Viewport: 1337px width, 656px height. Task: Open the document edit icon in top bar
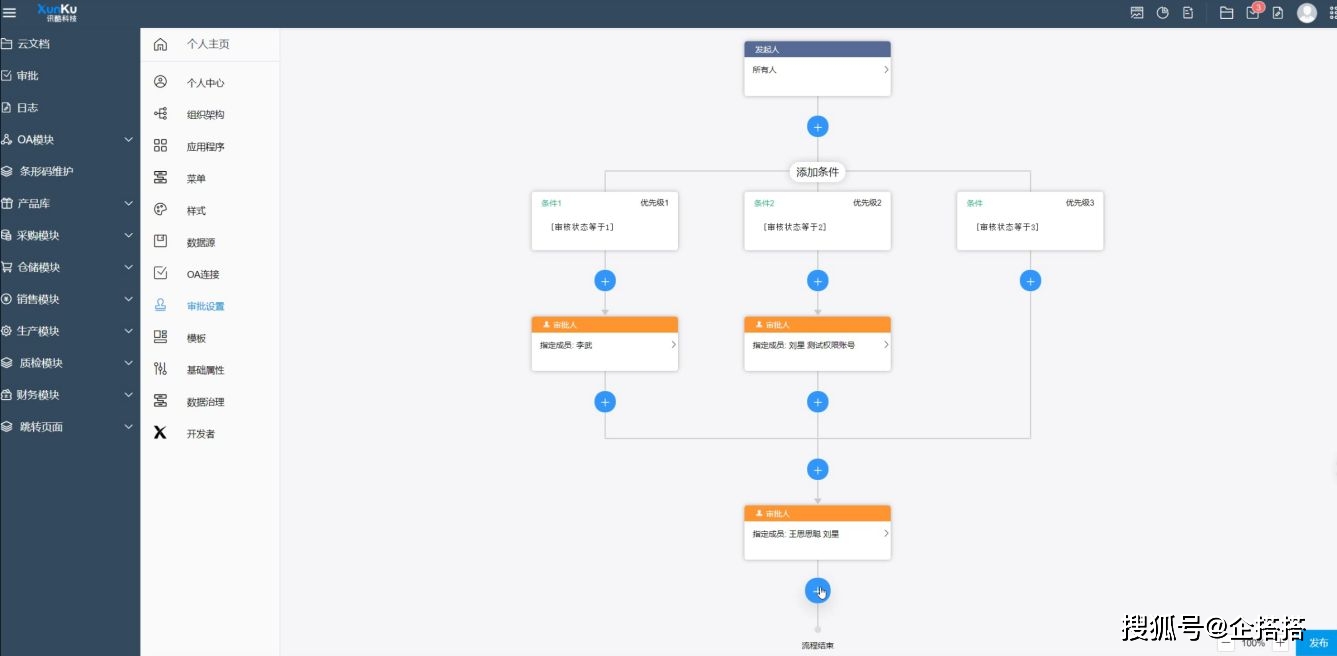pos(1277,12)
